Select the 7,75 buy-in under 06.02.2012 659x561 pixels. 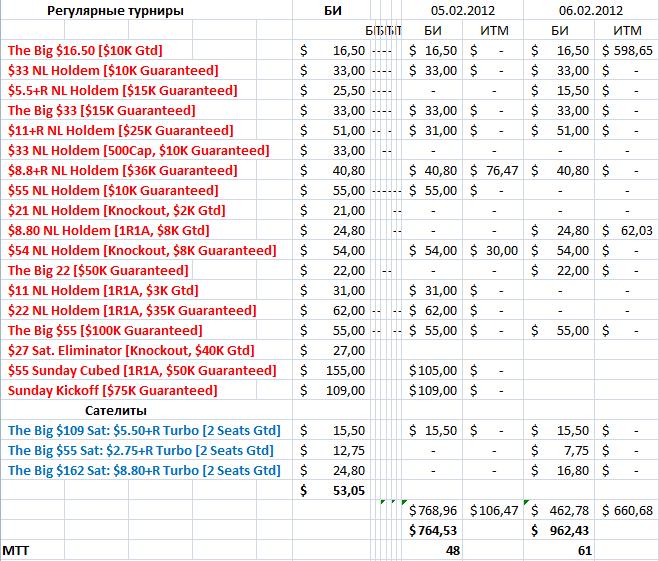point(560,451)
